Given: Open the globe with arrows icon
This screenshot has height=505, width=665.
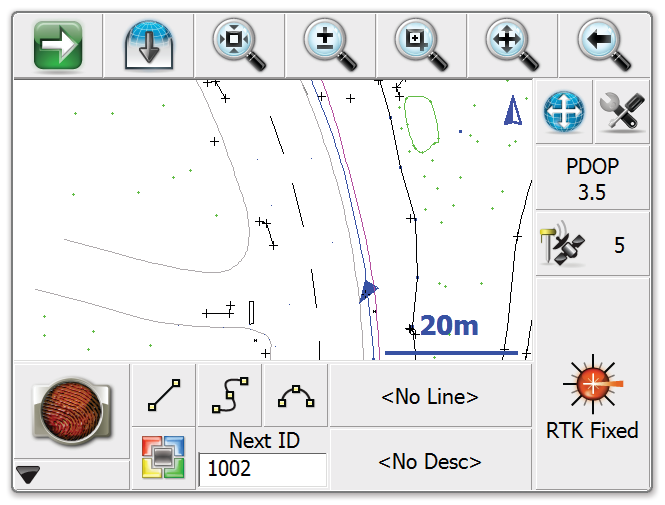Looking at the screenshot, I should click(x=564, y=113).
